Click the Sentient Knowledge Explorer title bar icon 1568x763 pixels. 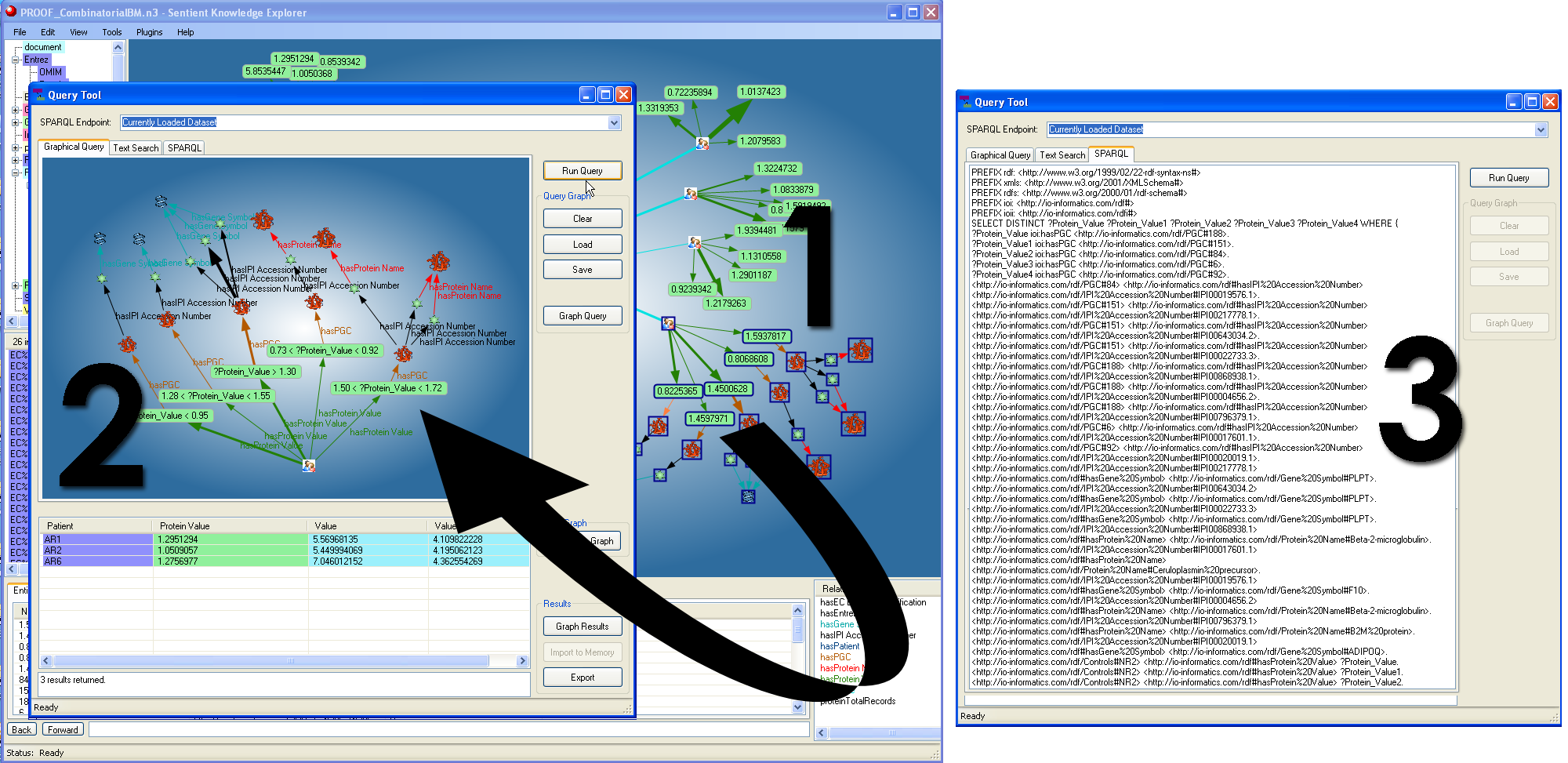click(11, 12)
